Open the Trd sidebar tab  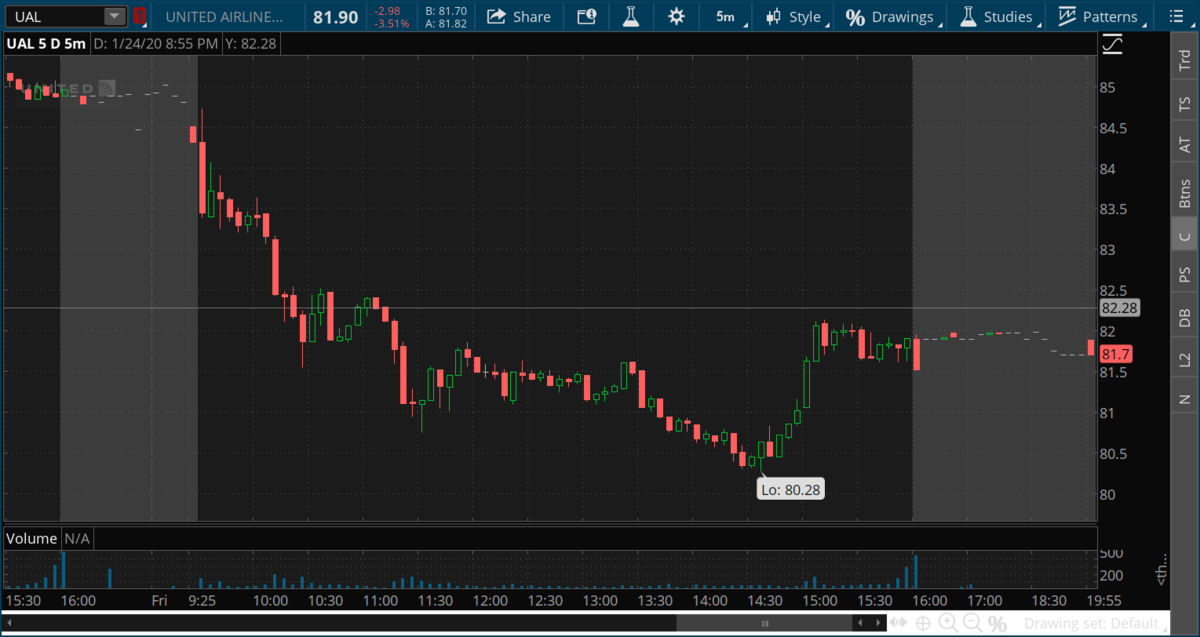click(1185, 60)
